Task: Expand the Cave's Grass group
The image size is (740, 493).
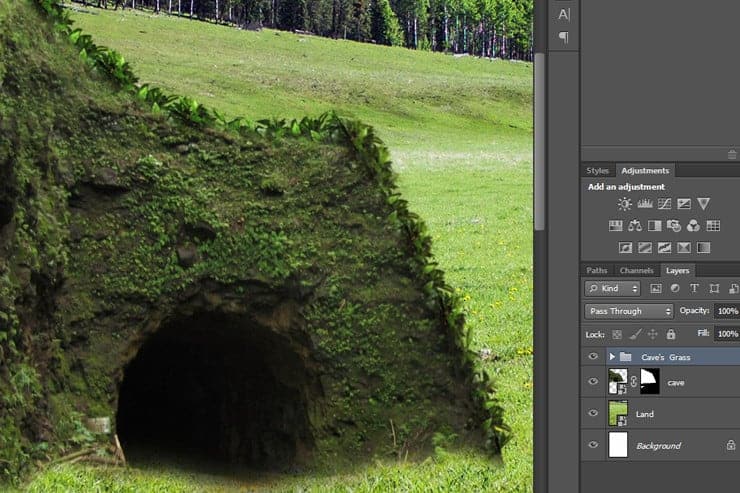Action: (x=612, y=357)
